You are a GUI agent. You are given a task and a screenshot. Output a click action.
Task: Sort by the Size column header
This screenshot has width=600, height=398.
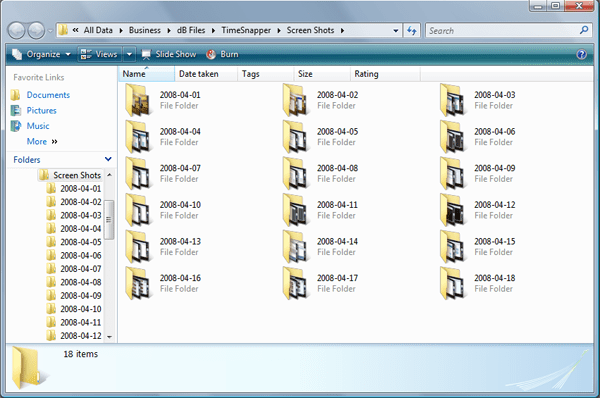(x=322, y=74)
